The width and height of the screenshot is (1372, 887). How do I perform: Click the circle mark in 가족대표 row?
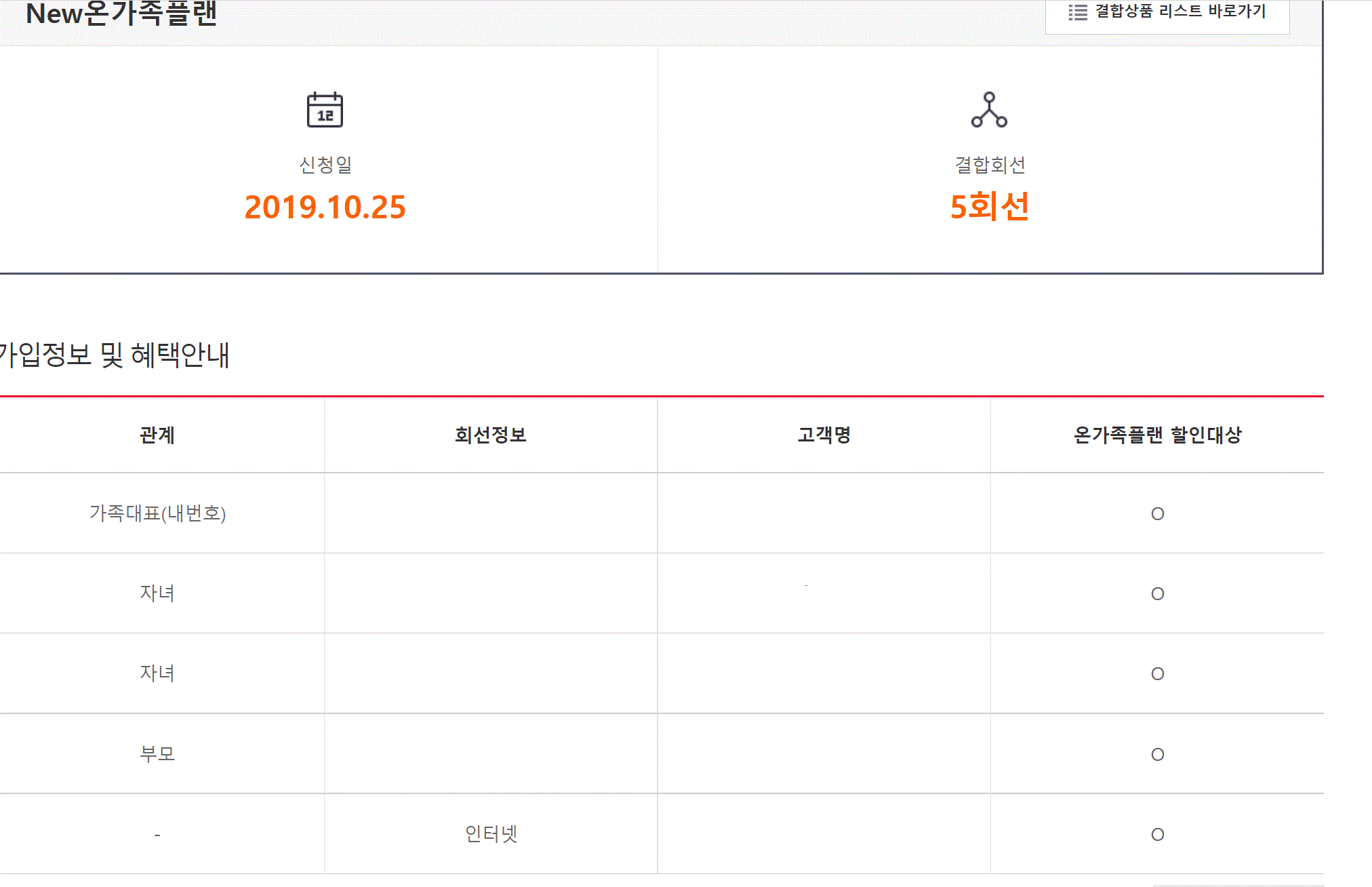pos(1157,514)
